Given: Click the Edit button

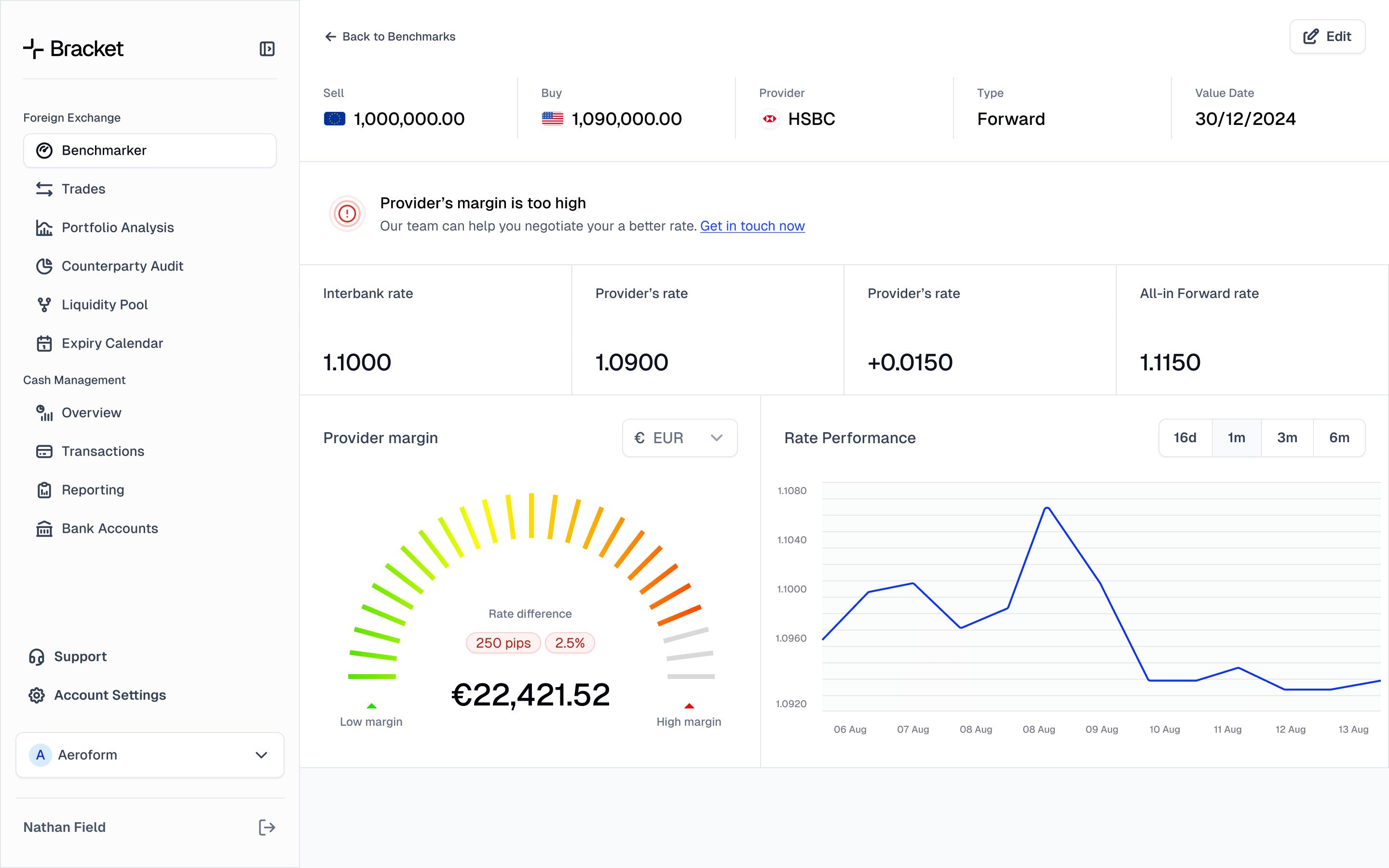Looking at the screenshot, I should point(1327,37).
